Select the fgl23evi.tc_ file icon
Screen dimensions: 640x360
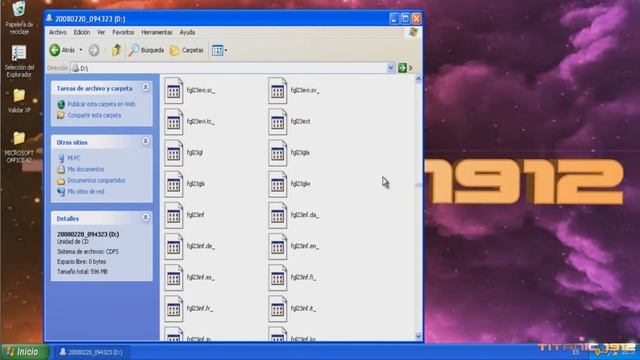coord(174,122)
